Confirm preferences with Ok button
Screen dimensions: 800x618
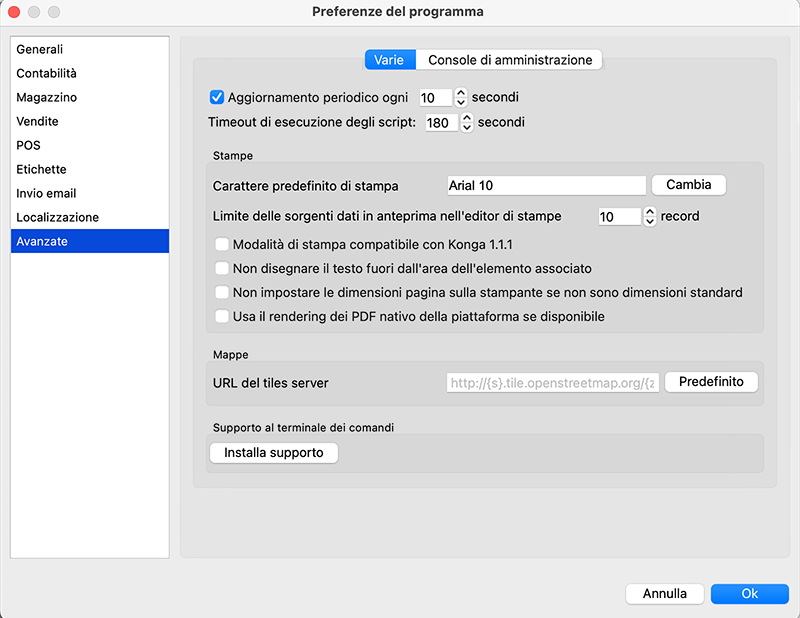click(749, 594)
